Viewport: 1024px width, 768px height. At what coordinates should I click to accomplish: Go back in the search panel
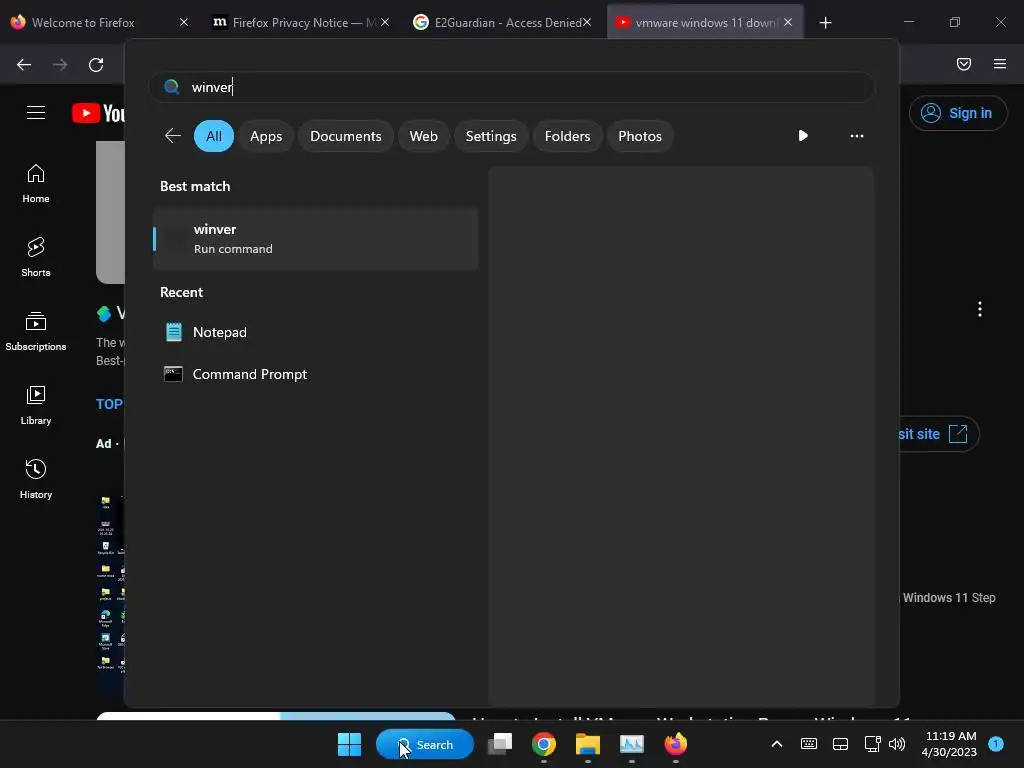[x=172, y=136]
